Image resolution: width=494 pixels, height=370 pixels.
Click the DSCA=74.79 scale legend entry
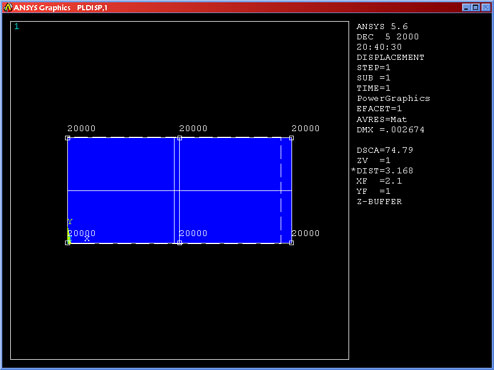[385, 150]
